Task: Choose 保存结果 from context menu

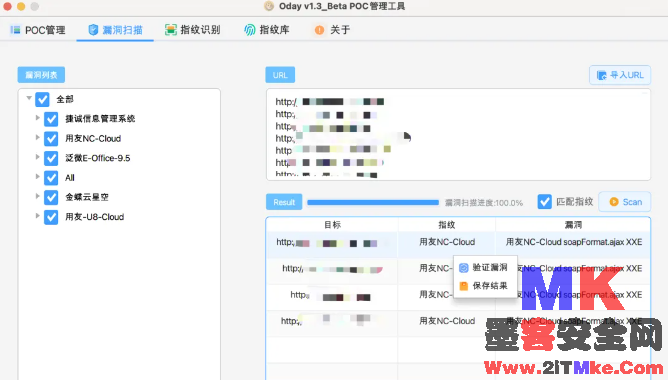Action: pos(485,286)
